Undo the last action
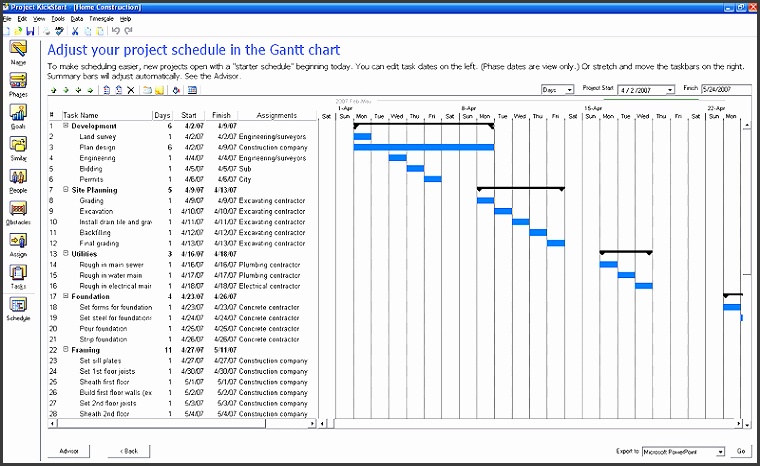Image resolution: width=760 pixels, height=466 pixels. pyautogui.click(x=115, y=31)
